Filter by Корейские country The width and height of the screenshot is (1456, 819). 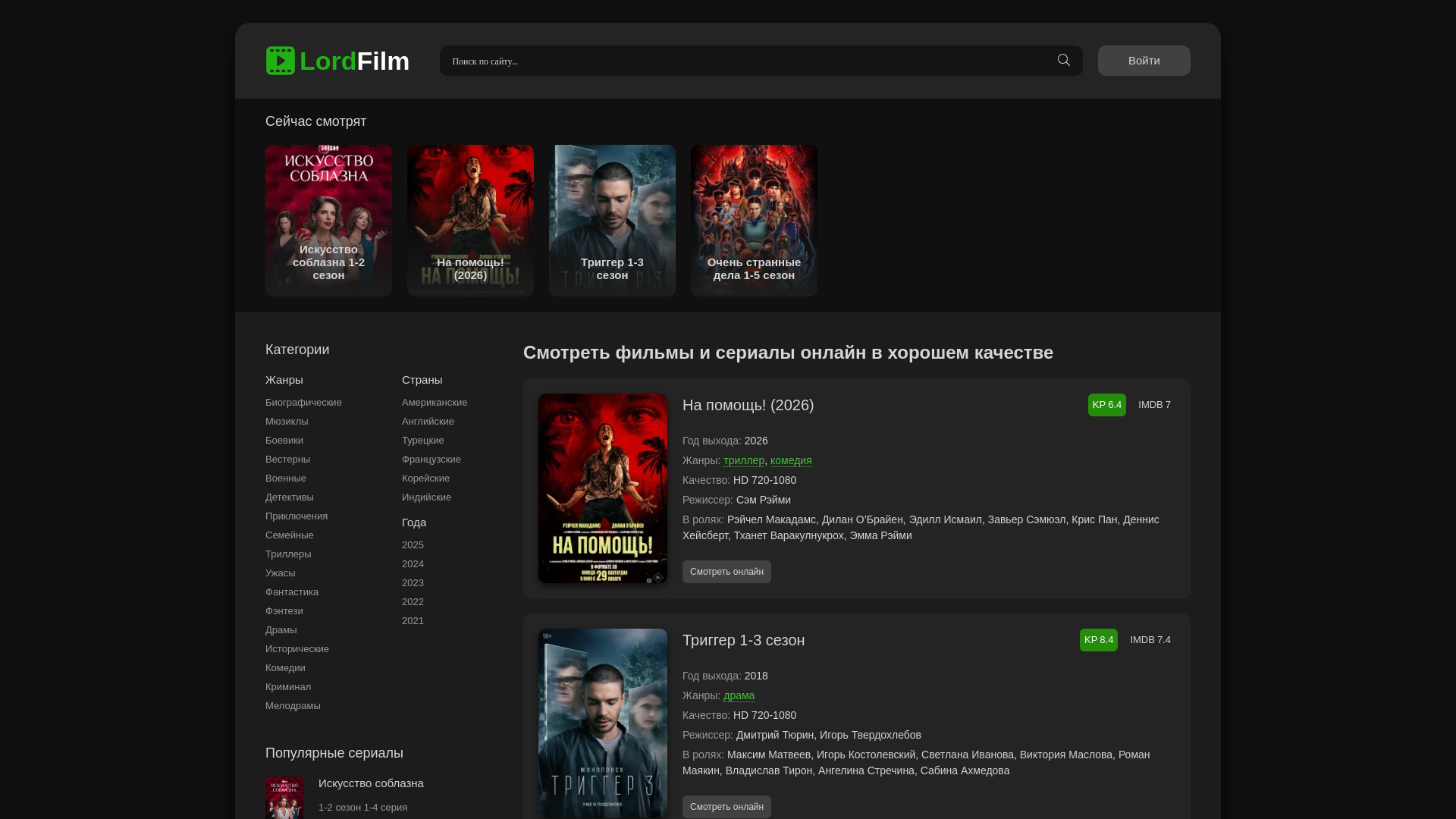425,479
